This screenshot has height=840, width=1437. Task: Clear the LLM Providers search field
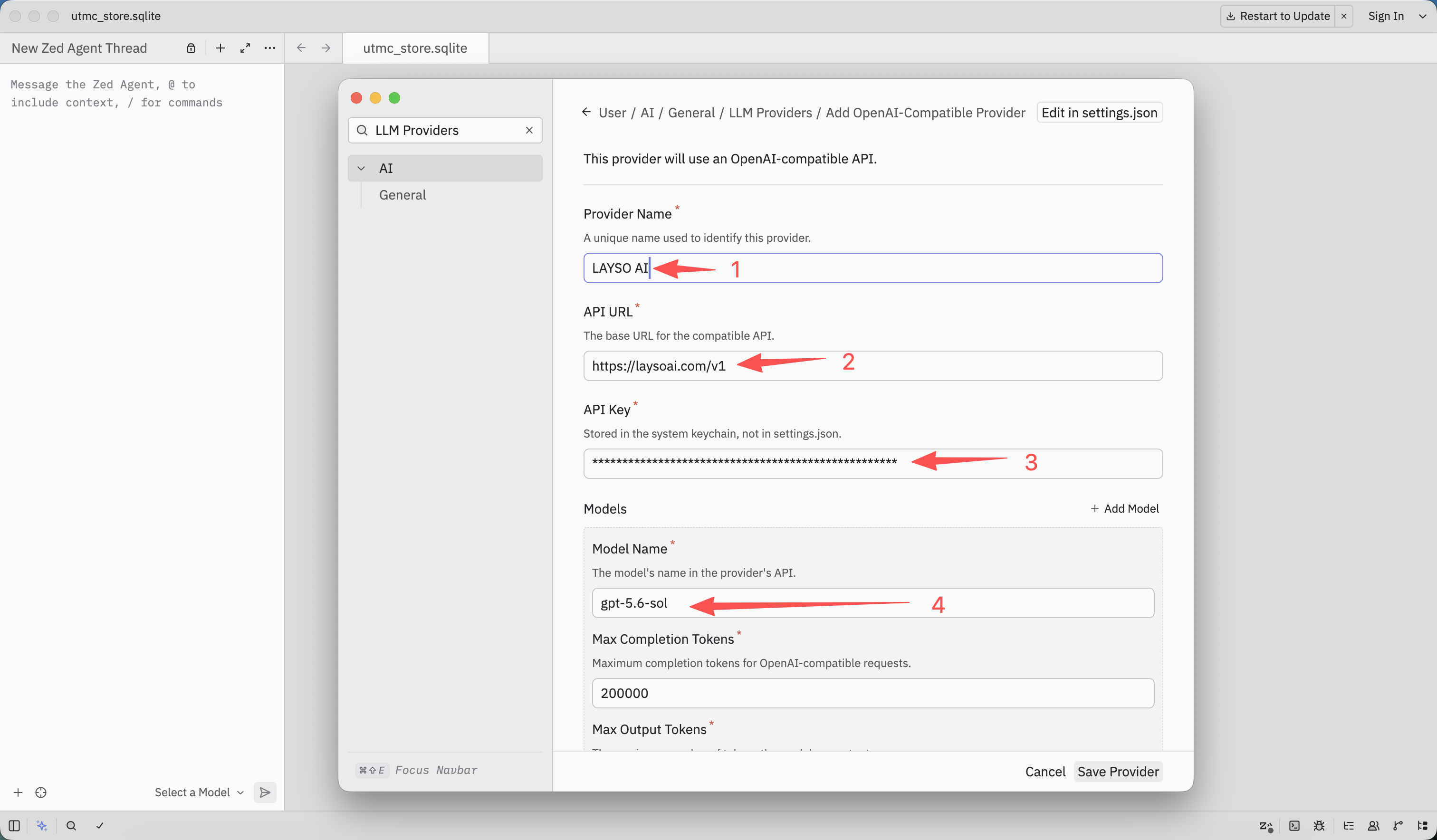[x=529, y=130]
